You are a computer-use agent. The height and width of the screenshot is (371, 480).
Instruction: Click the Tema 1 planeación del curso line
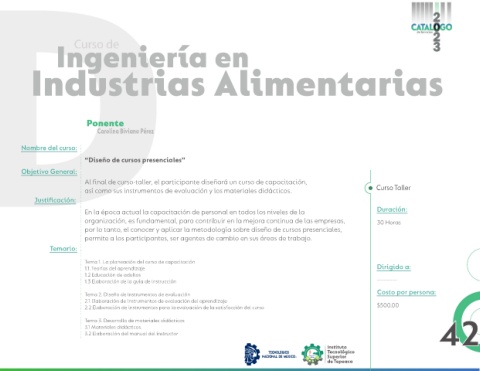point(140,262)
